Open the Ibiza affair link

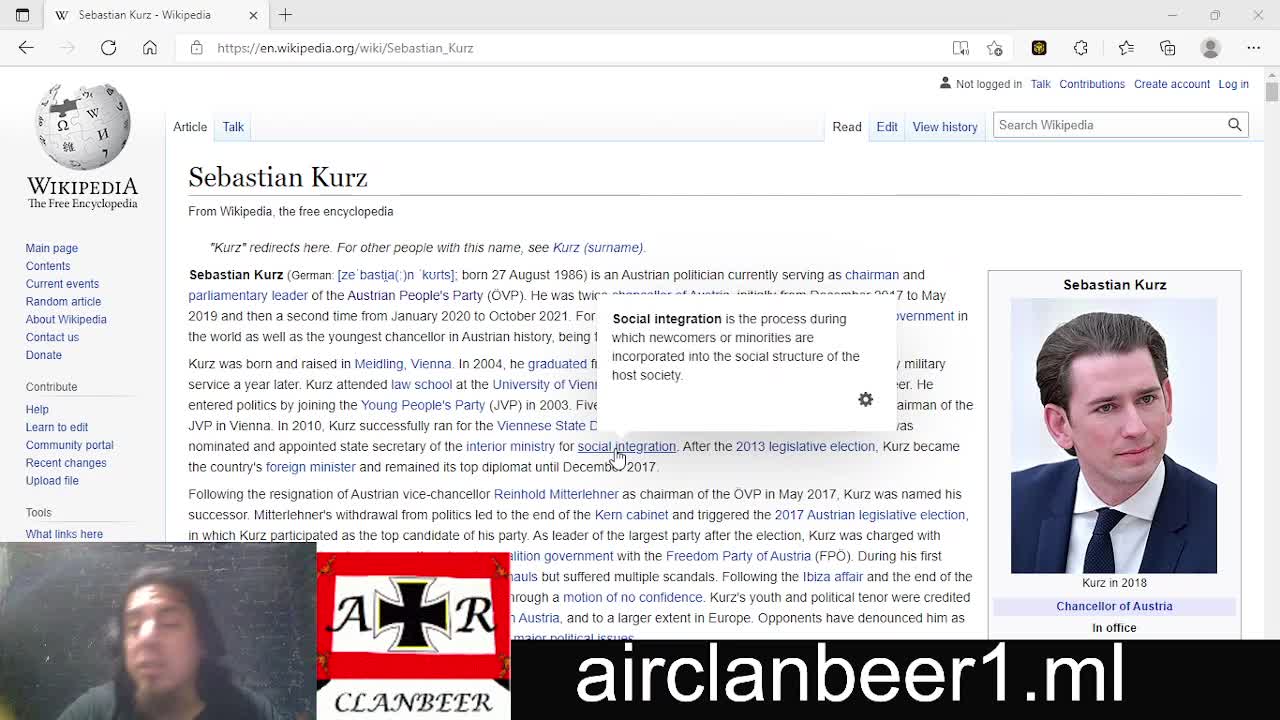[833, 577]
